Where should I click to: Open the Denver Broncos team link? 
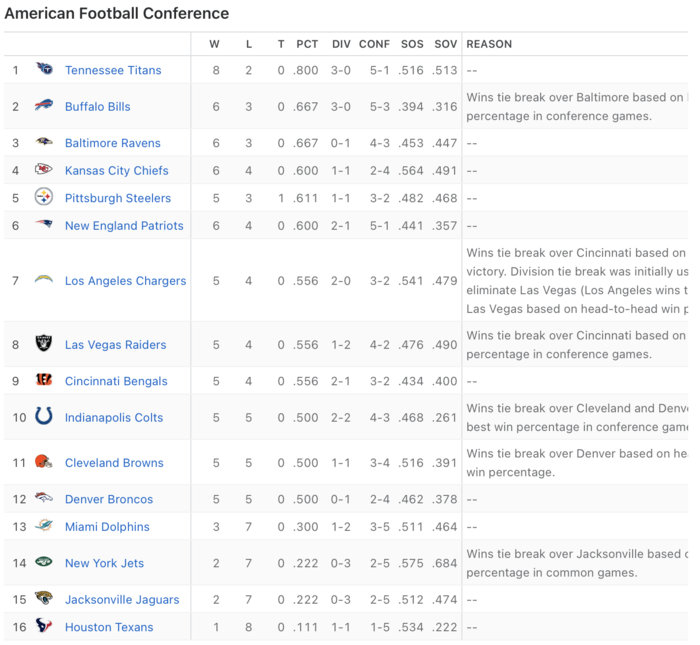click(x=109, y=499)
